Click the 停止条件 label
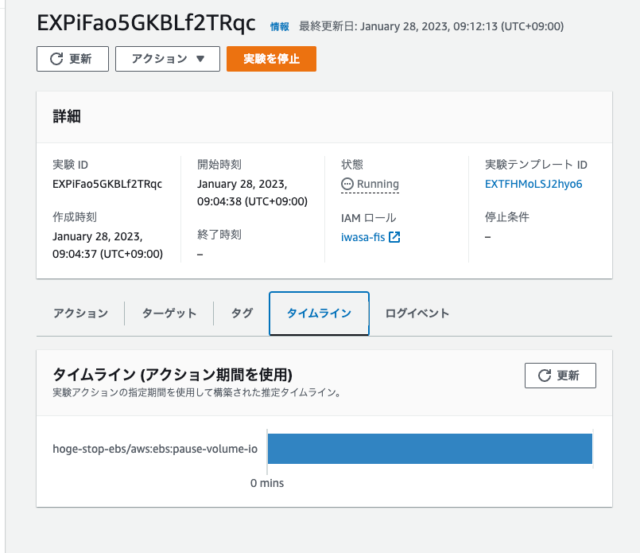 507,217
